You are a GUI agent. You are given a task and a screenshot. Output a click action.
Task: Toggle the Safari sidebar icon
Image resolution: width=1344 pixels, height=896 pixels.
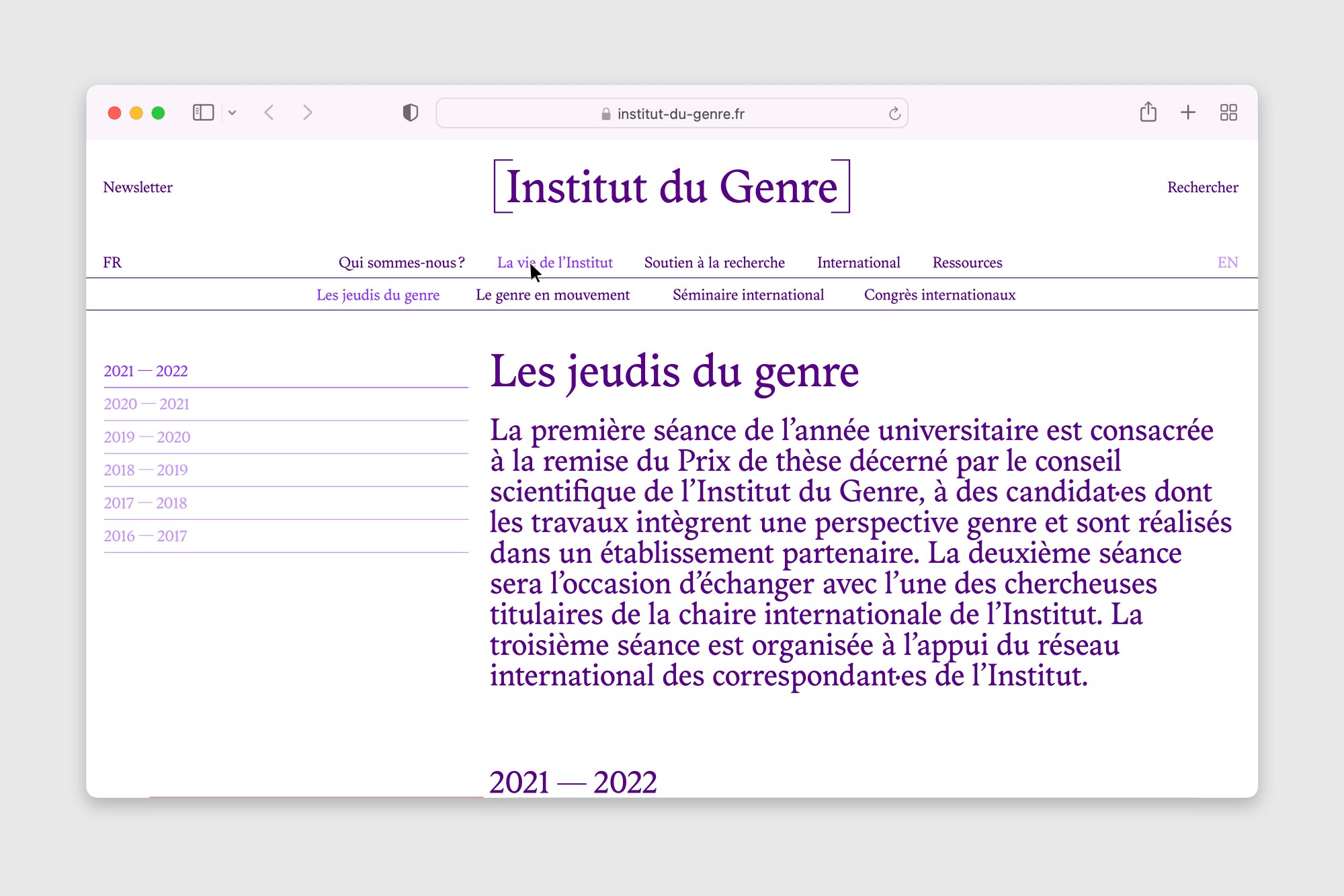(x=203, y=112)
